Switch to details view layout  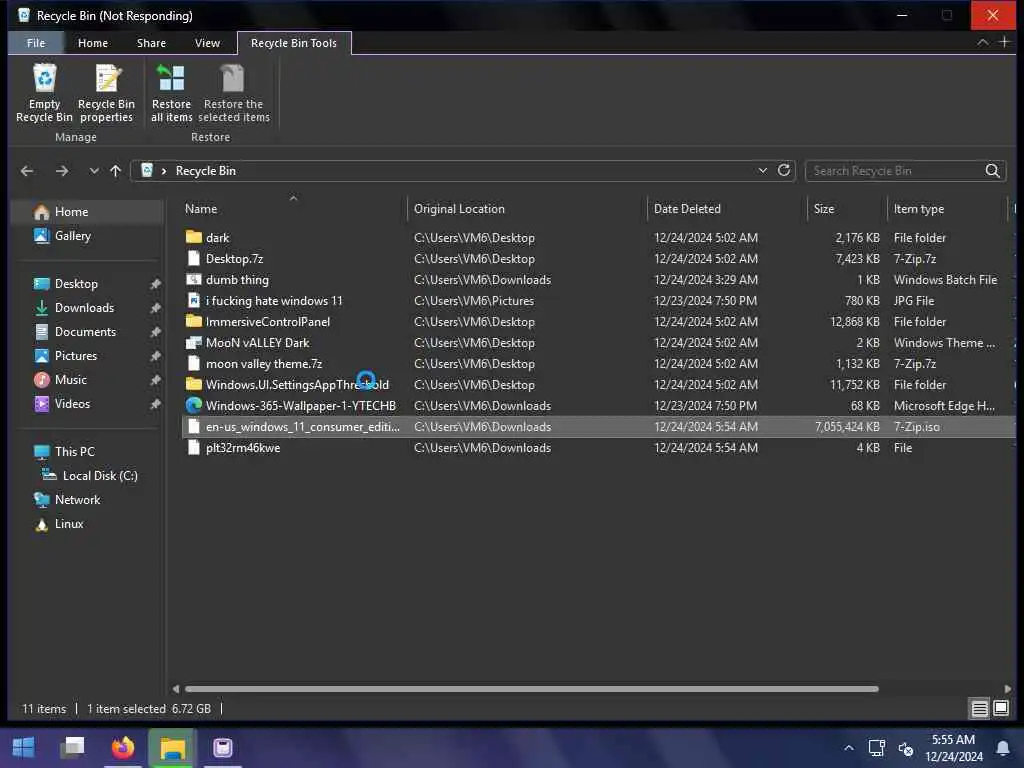coord(979,709)
